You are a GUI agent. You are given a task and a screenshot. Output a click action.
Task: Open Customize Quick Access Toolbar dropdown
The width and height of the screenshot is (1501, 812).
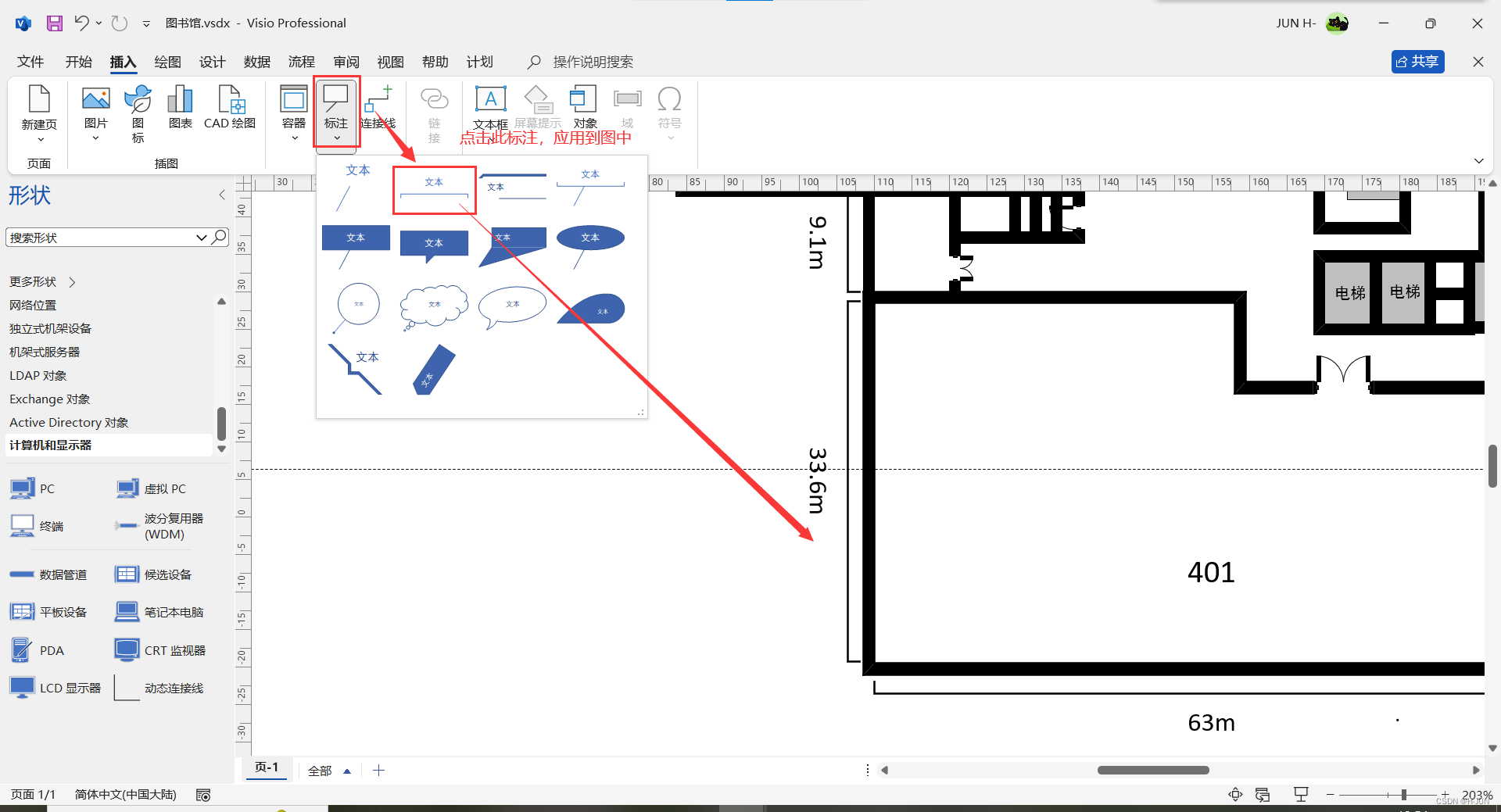coord(146,23)
